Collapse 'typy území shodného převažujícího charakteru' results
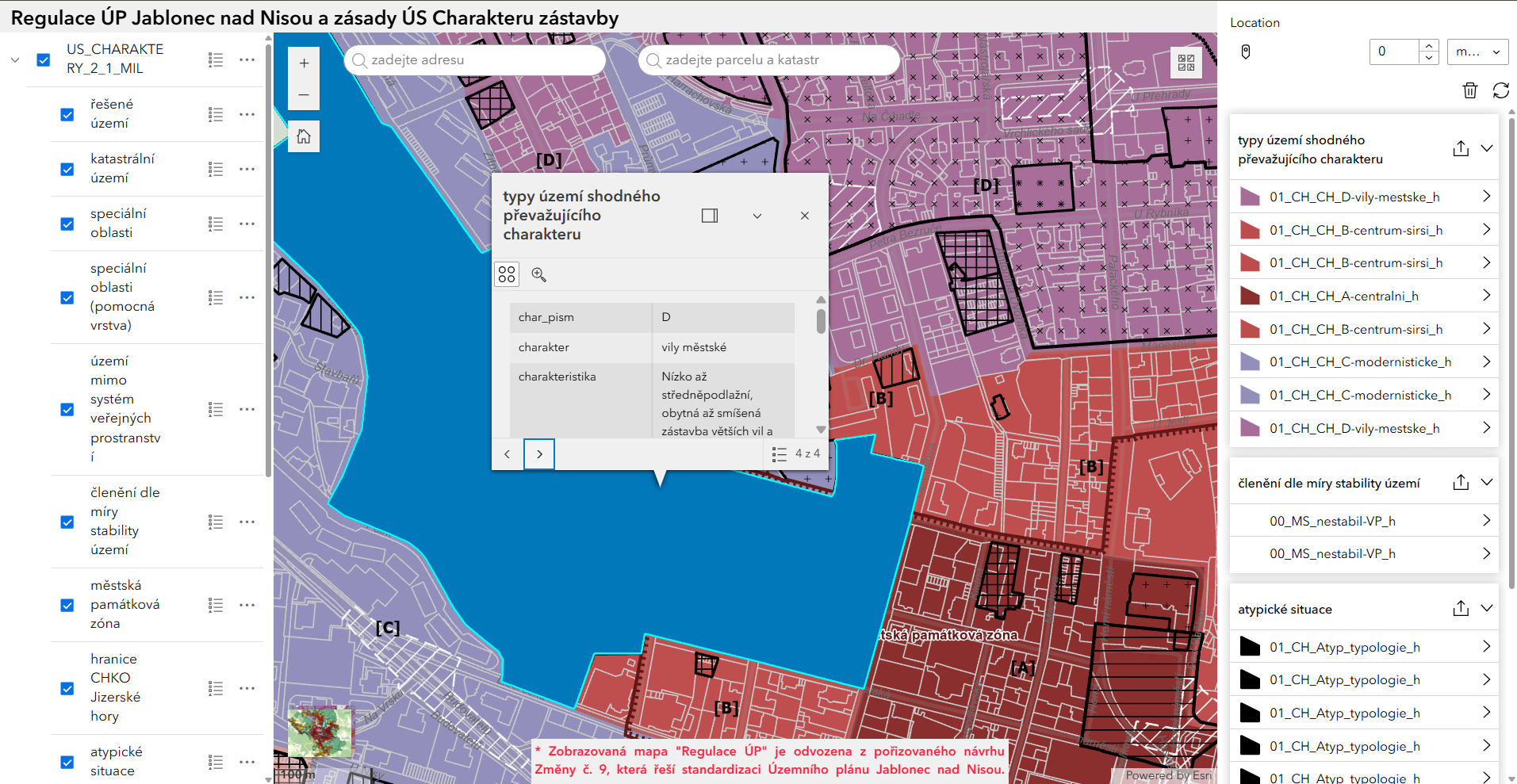Image resolution: width=1517 pixels, height=784 pixels. [x=1487, y=148]
